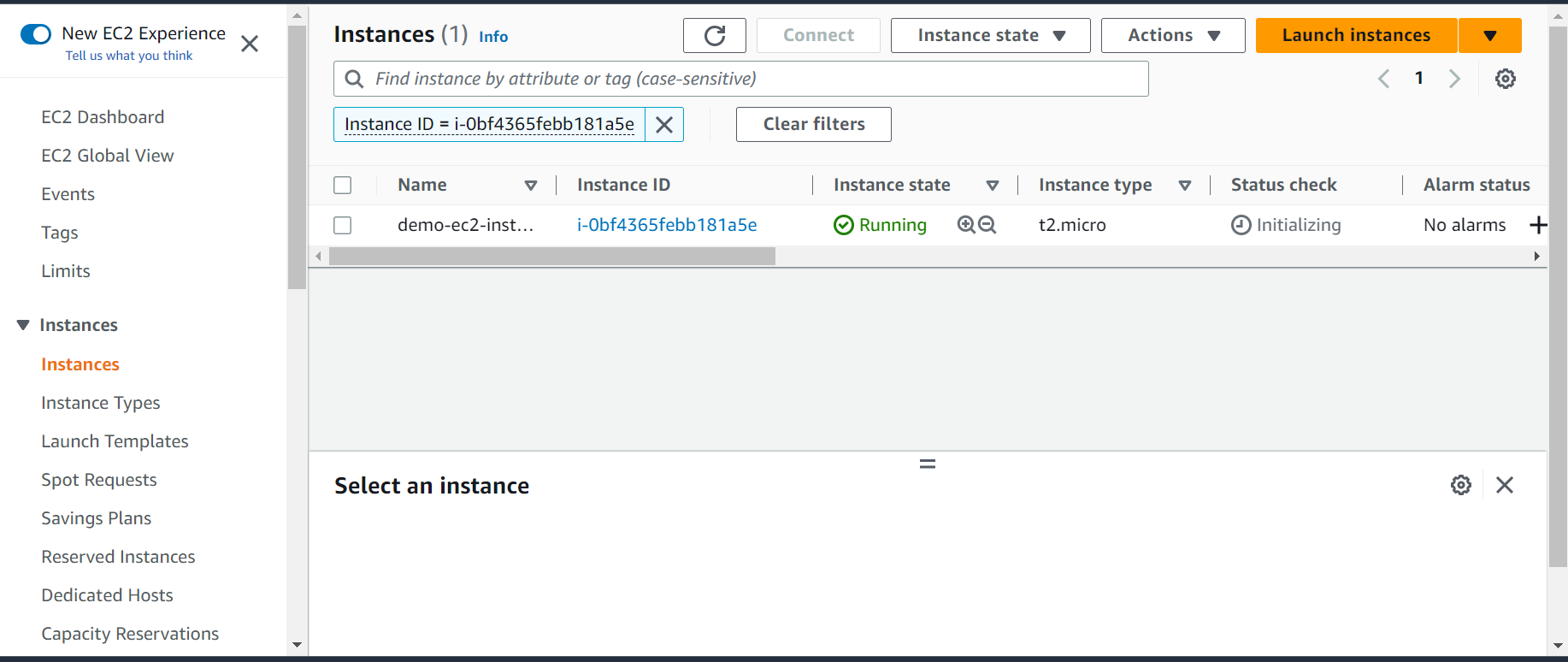Screen dimensions: 1568x662
Task: Open Savings Plans
Action: (97, 518)
